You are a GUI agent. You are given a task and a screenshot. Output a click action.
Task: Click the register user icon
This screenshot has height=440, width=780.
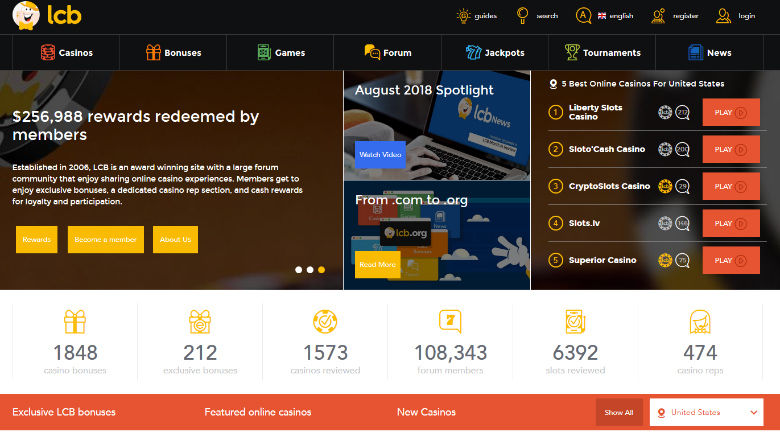(658, 16)
